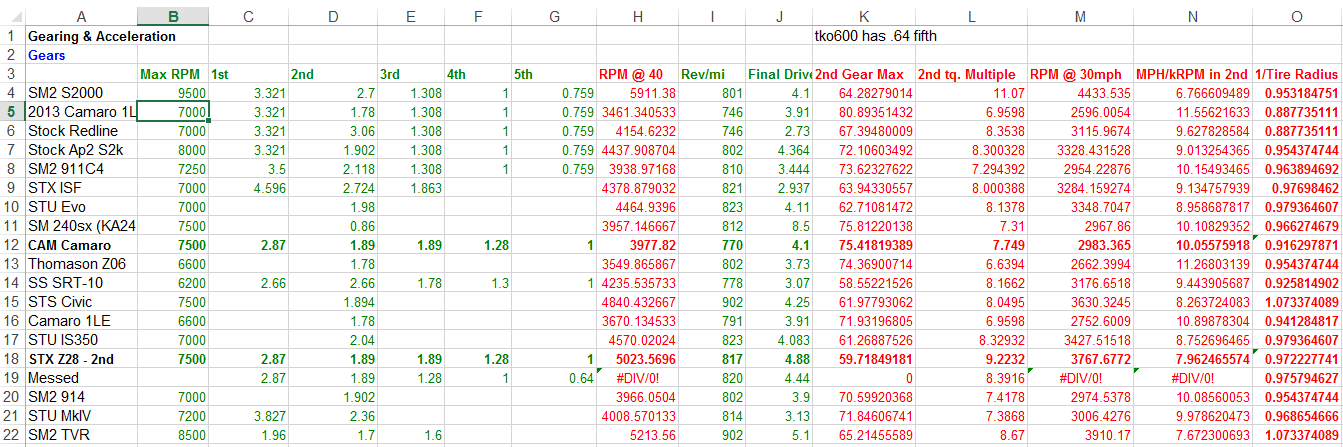This screenshot has width=1343, height=447.
Task: Select column B header
Action: point(173,15)
